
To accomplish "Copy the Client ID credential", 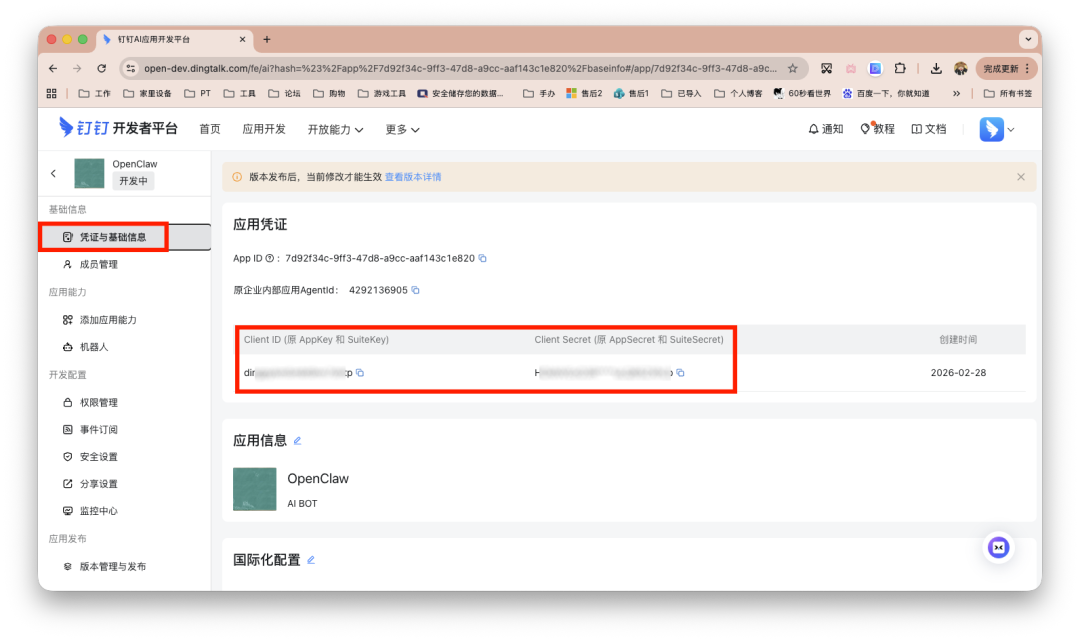I will pos(360,372).
